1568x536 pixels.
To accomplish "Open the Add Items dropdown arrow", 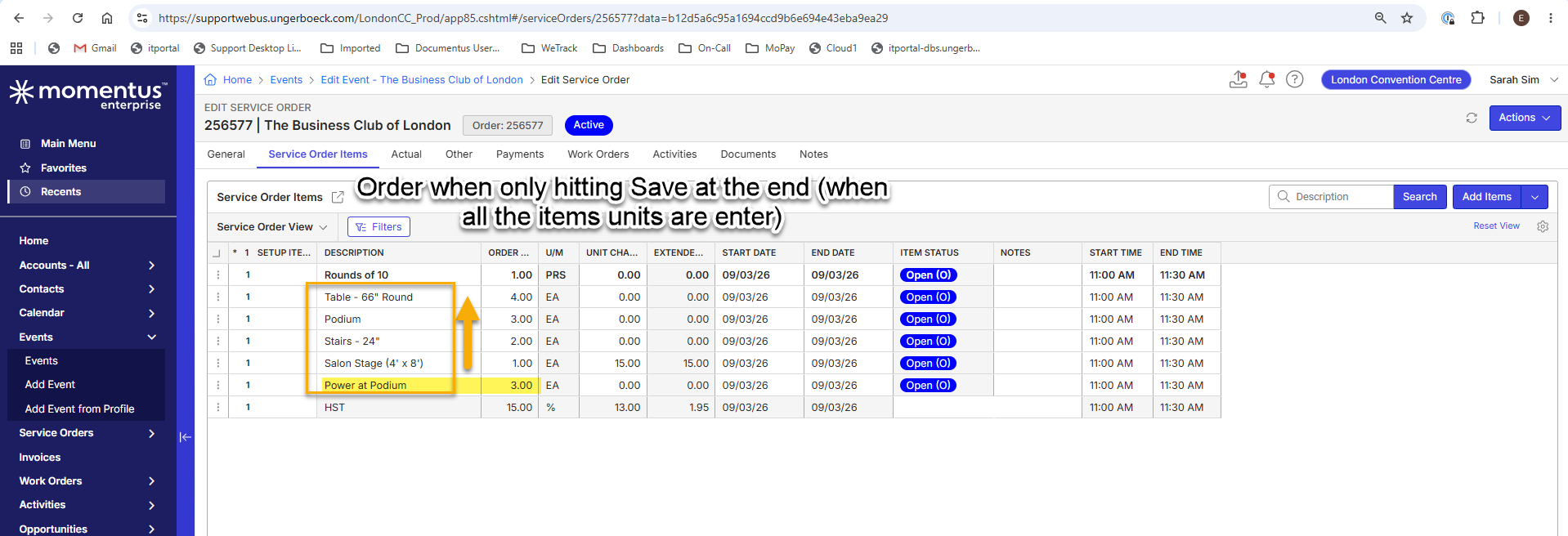I will (x=1534, y=197).
